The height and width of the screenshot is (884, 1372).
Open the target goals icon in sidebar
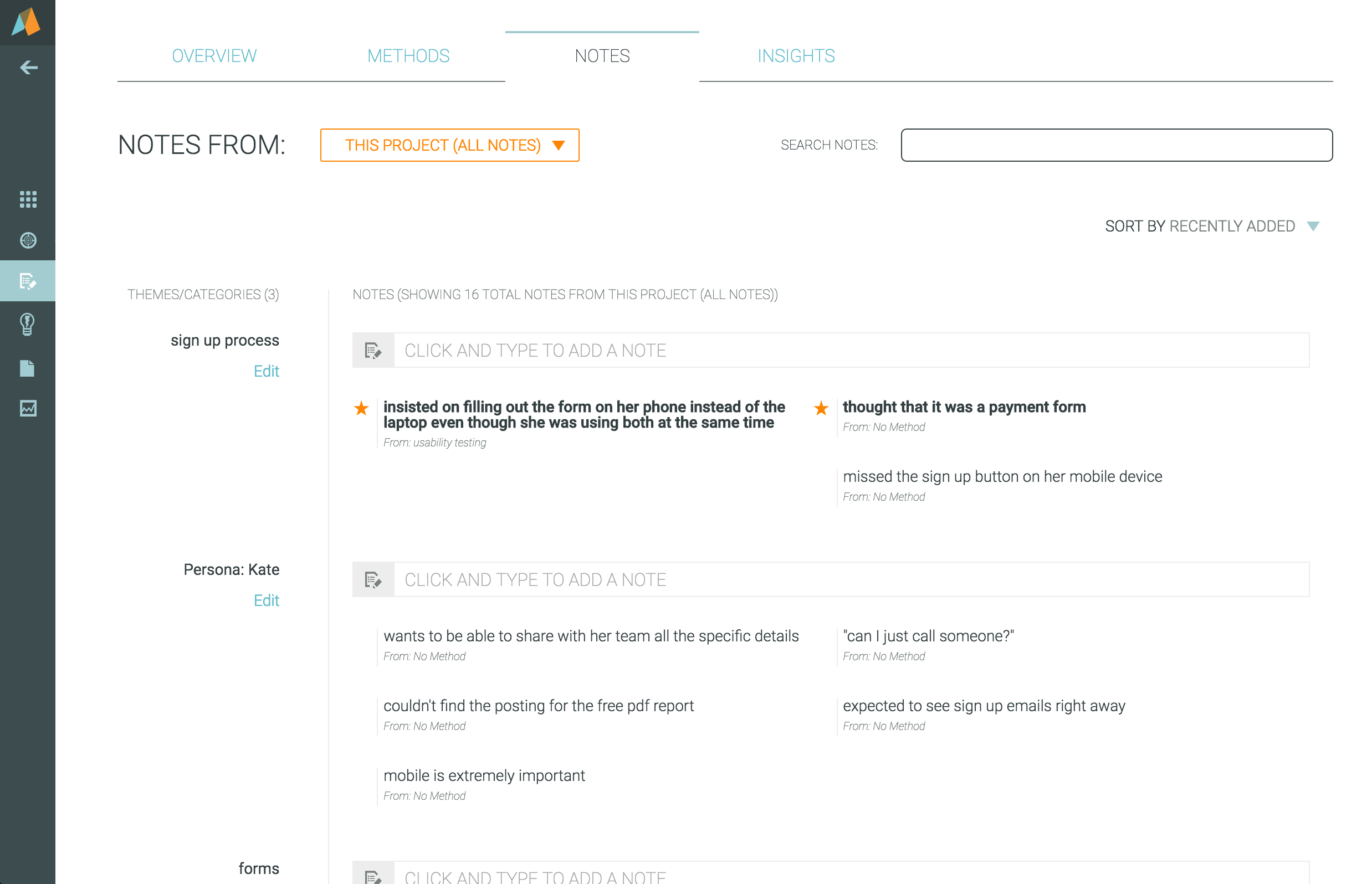(x=28, y=240)
